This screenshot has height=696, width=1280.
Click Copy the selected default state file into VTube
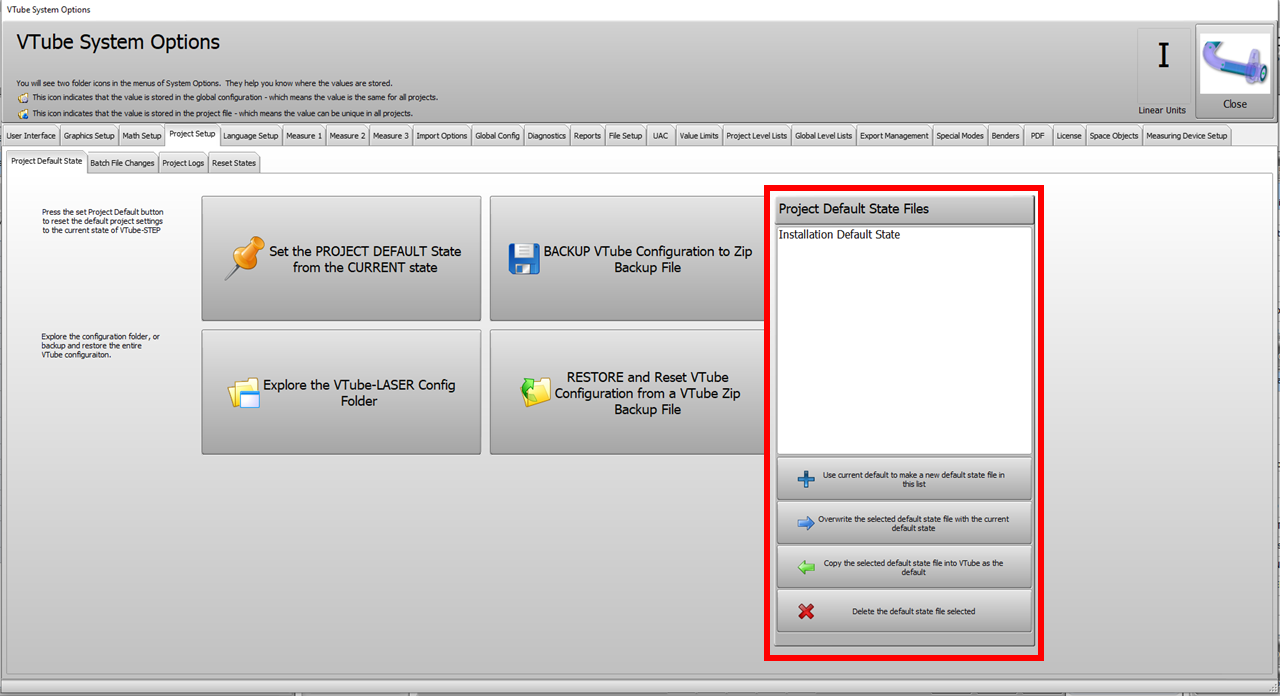tap(904, 567)
